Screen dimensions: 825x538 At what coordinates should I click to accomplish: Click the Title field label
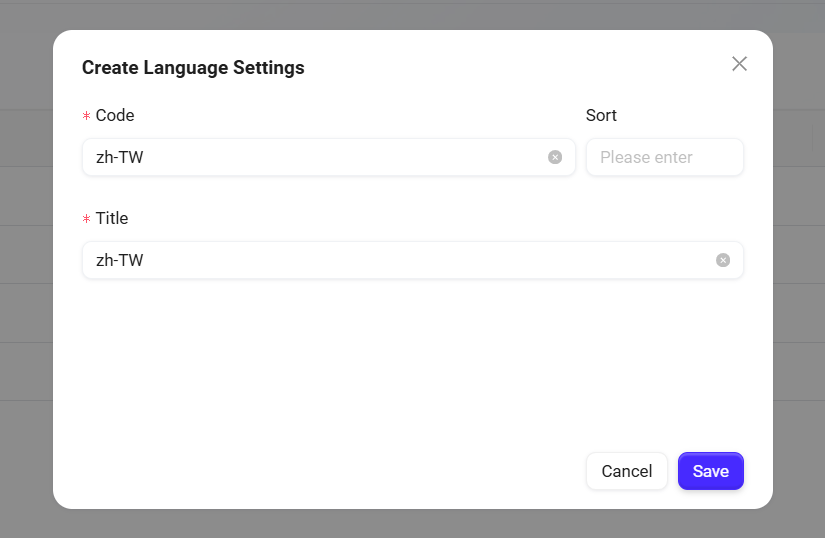click(112, 218)
